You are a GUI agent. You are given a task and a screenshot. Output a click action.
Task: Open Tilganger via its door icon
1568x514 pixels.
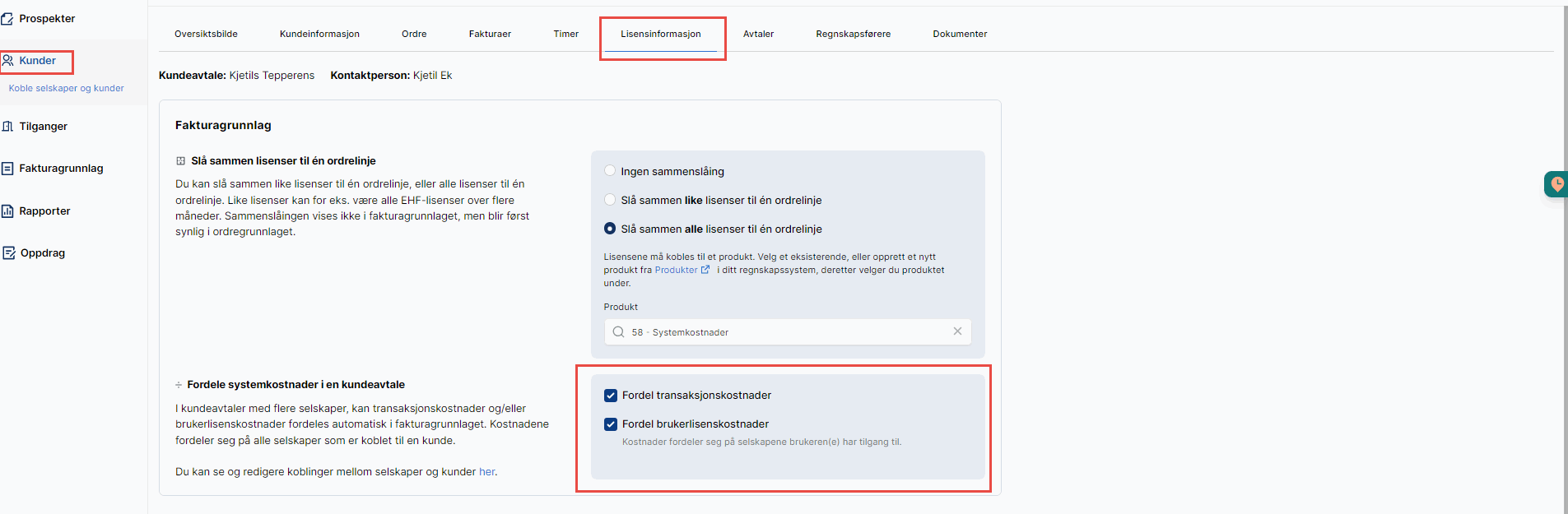tap(7, 126)
